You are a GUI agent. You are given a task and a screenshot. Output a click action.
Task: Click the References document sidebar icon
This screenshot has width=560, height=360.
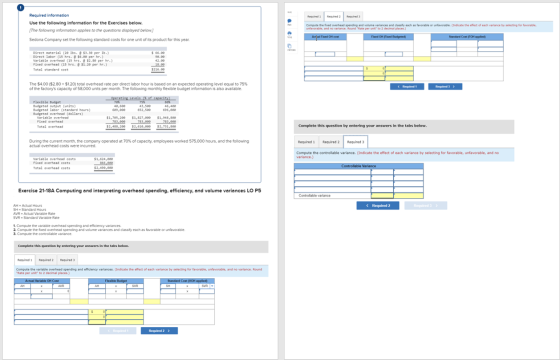pyautogui.click(x=290, y=46)
